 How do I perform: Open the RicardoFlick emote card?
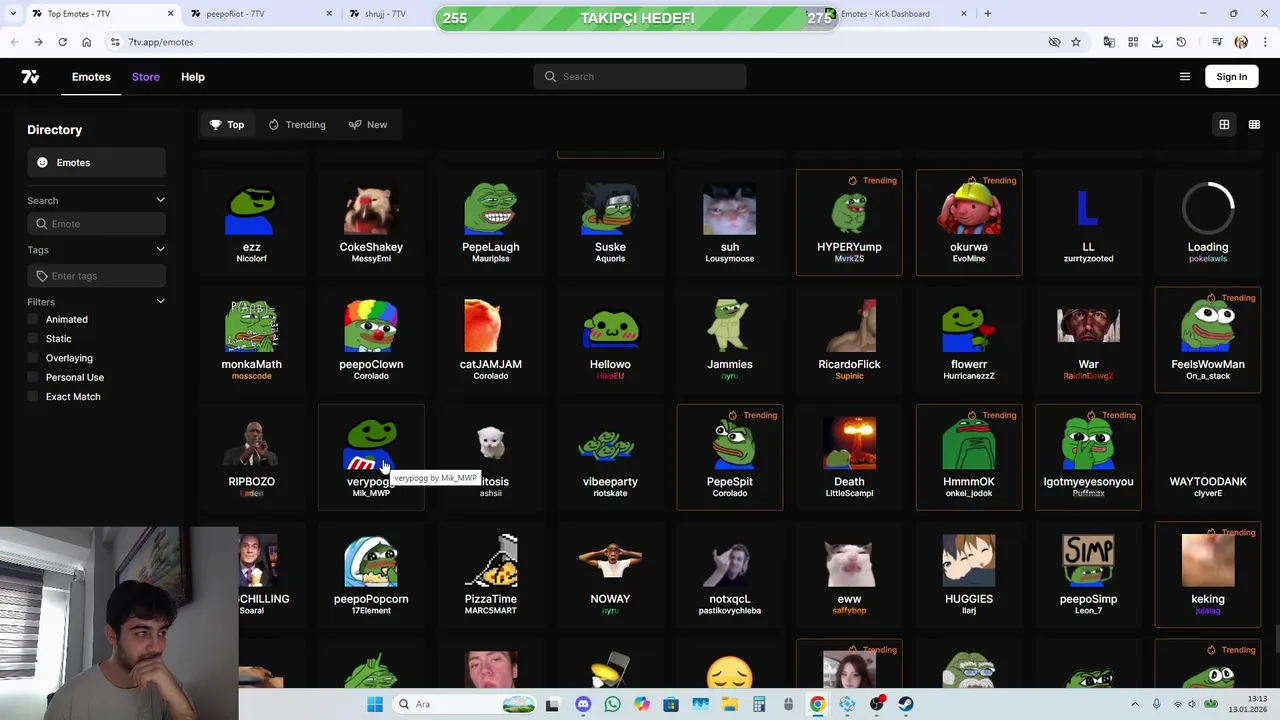click(849, 340)
